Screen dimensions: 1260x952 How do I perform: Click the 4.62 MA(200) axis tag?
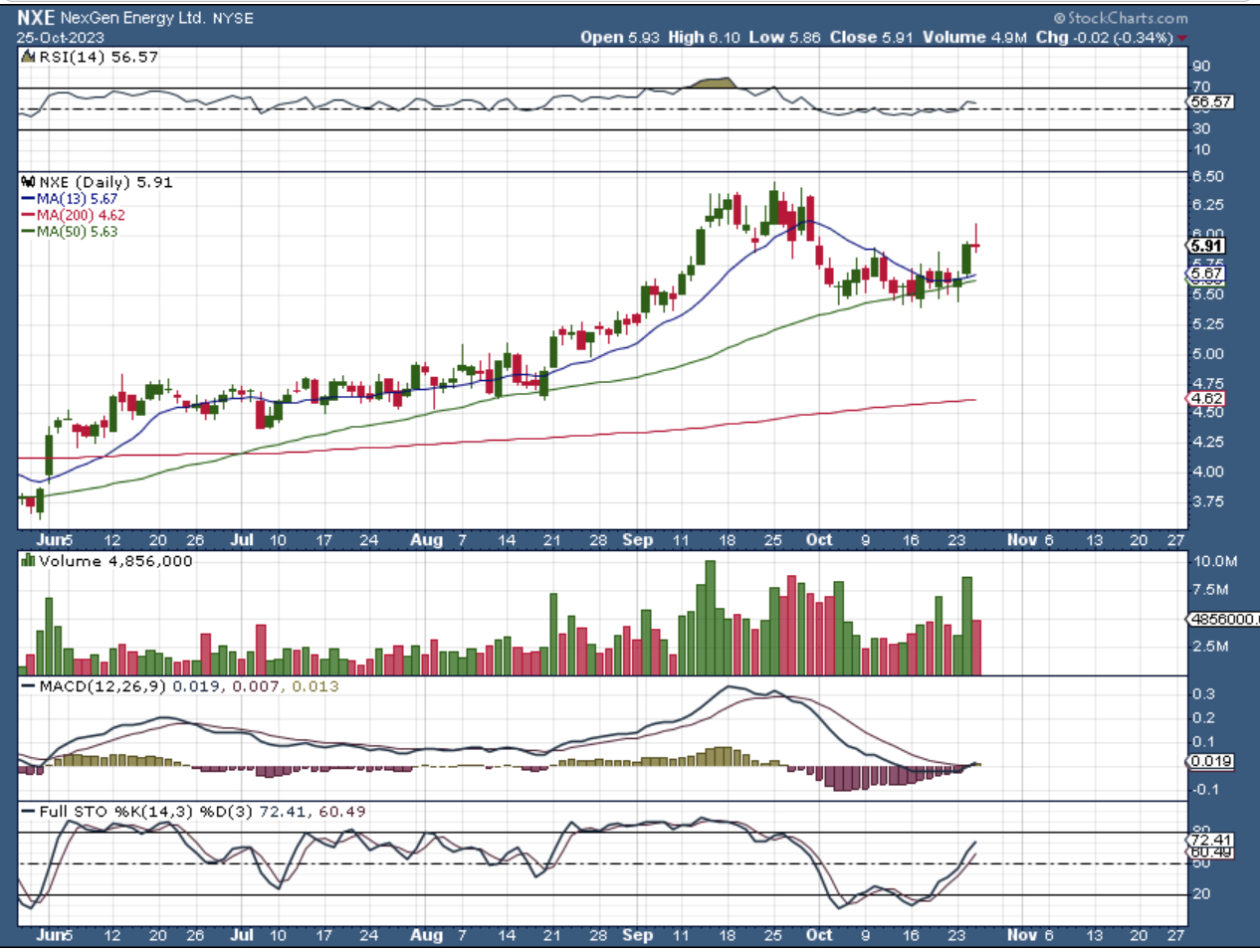pos(1207,398)
